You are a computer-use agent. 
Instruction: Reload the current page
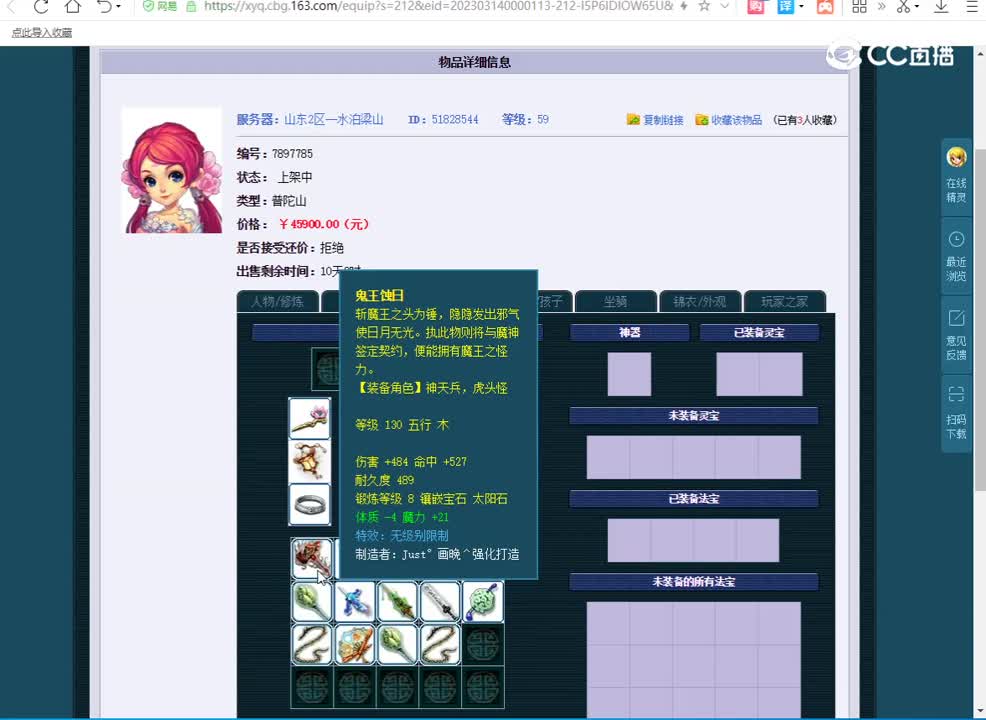(x=42, y=6)
